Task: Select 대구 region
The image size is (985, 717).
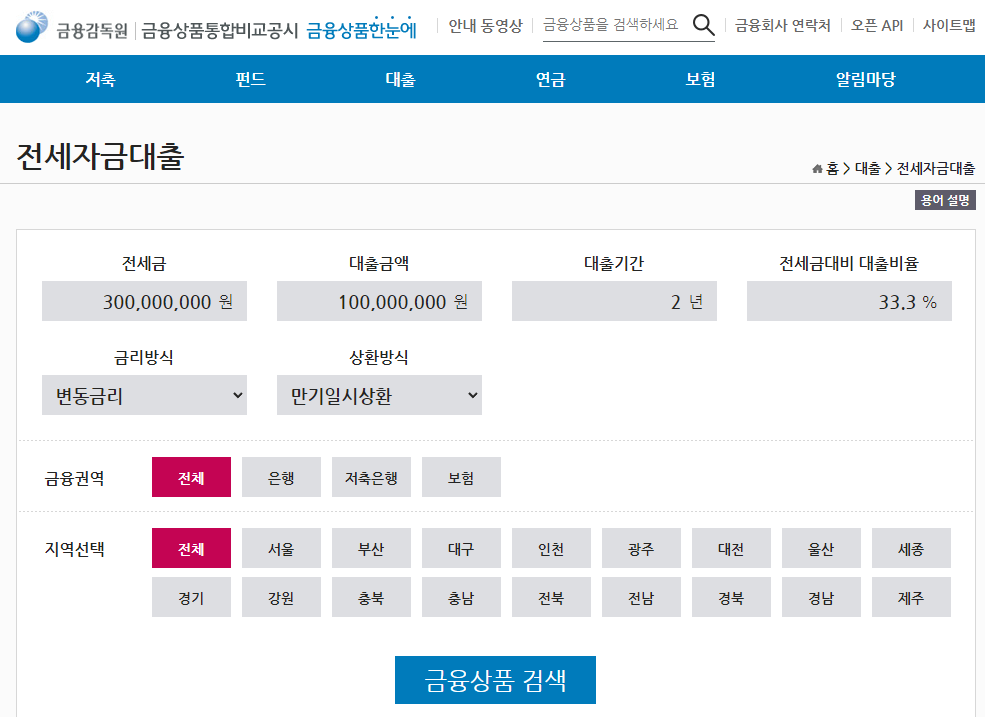Action: (461, 548)
